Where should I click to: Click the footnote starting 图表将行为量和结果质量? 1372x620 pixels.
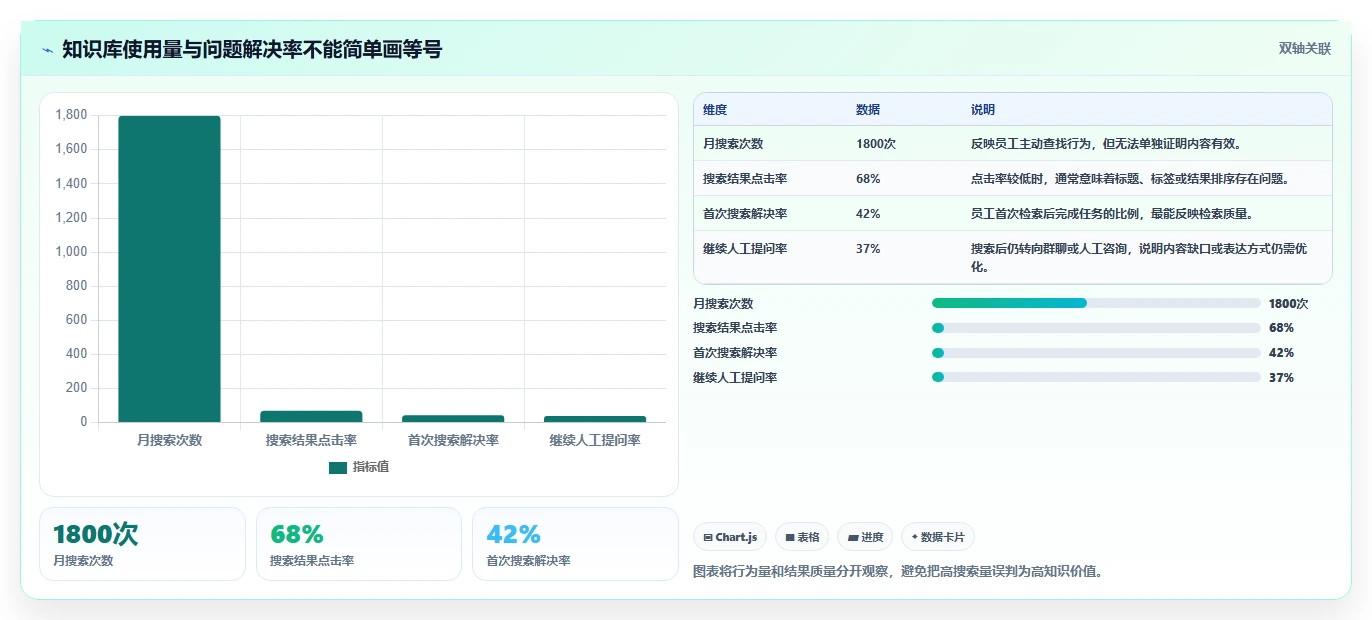(898, 572)
